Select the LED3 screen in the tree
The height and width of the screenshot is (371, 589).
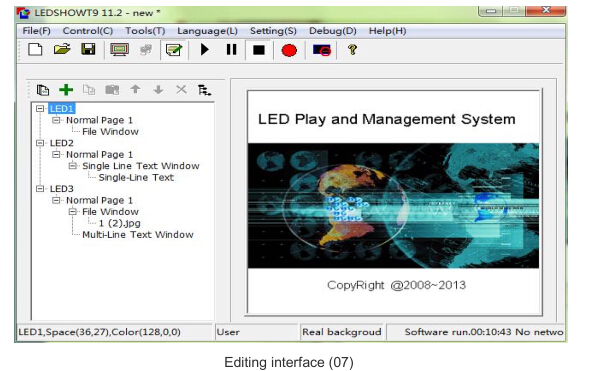pyautogui.click(x=62, y=189)
